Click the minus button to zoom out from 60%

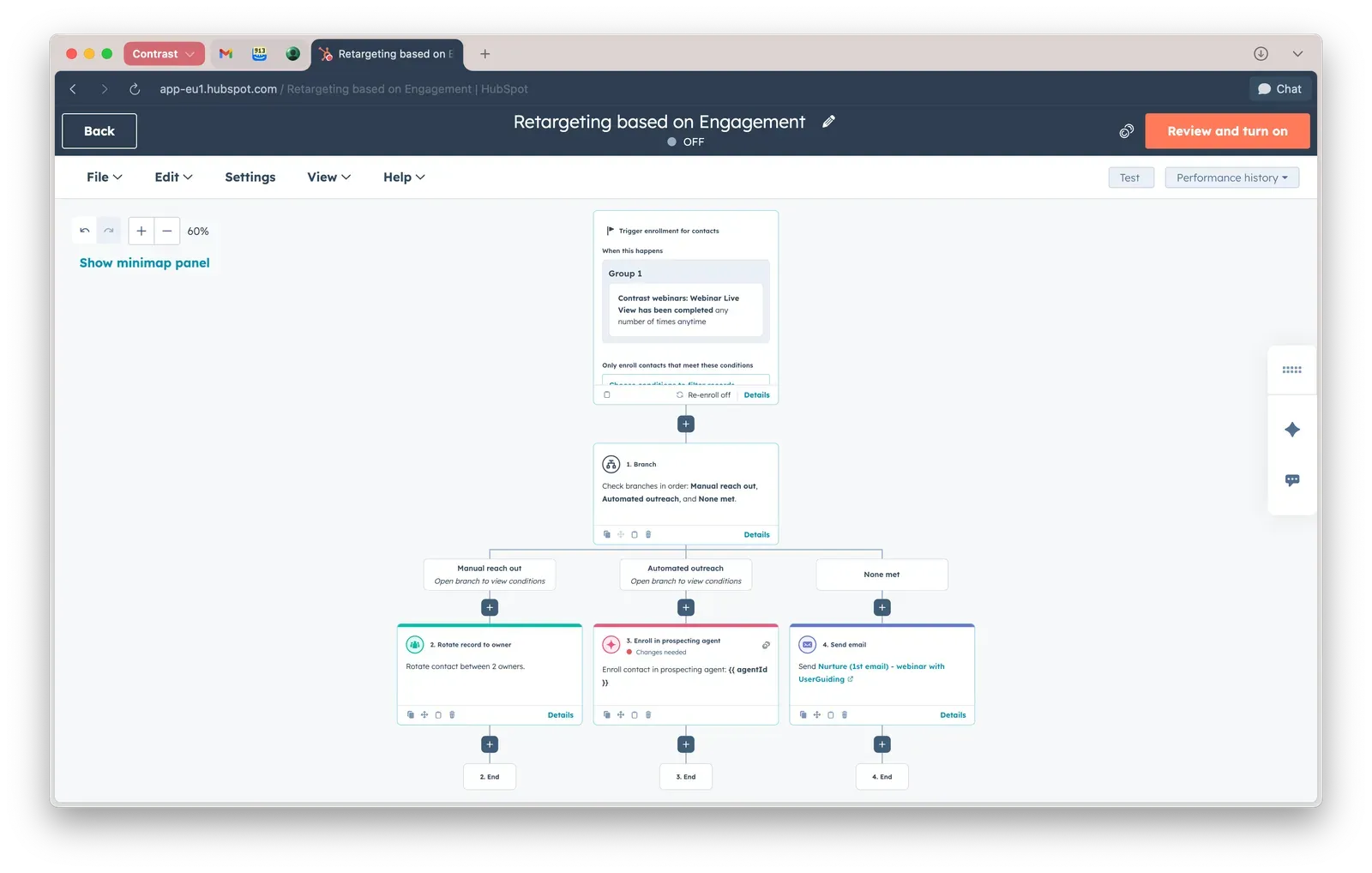pos(166,231)
